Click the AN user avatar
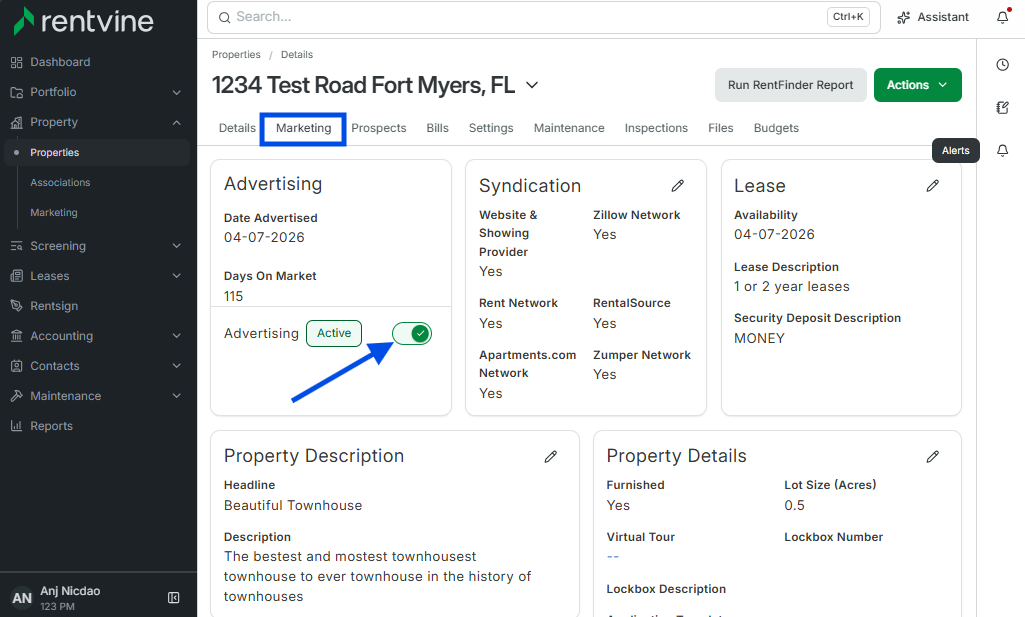Viewport: 1025px width, 617px height. [22, 597]
